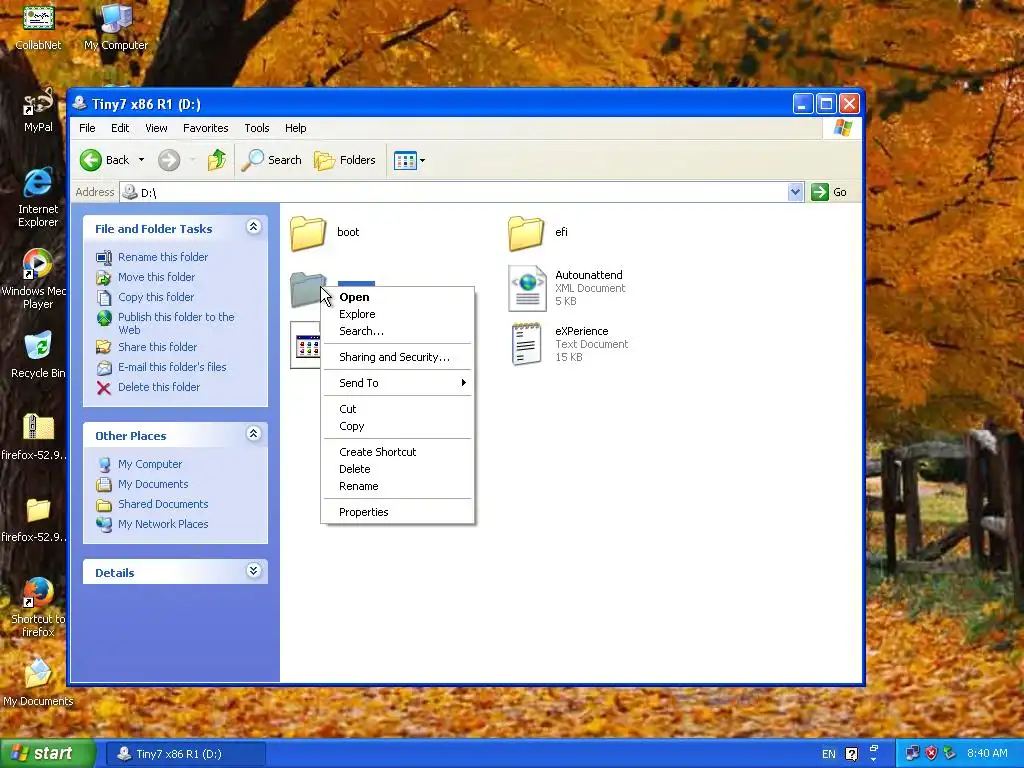The width and height of the screenshot is (1024, 768).
Task: Select the eXPerience text document icon
Action: [527, 344]
